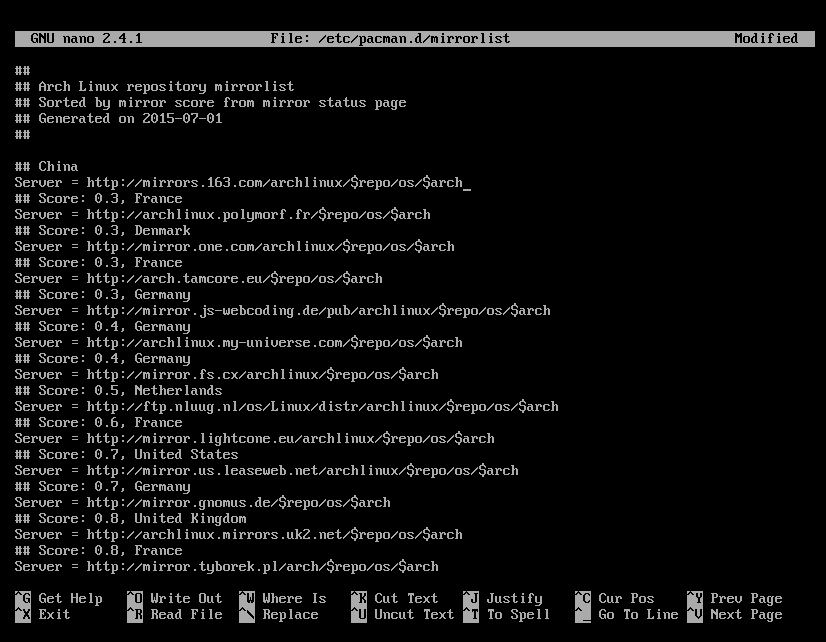Place cursor on "Sorted by mirror score" line
Image resolution: width=826 pixels, height=642 pixels.
tap(210, 103)
